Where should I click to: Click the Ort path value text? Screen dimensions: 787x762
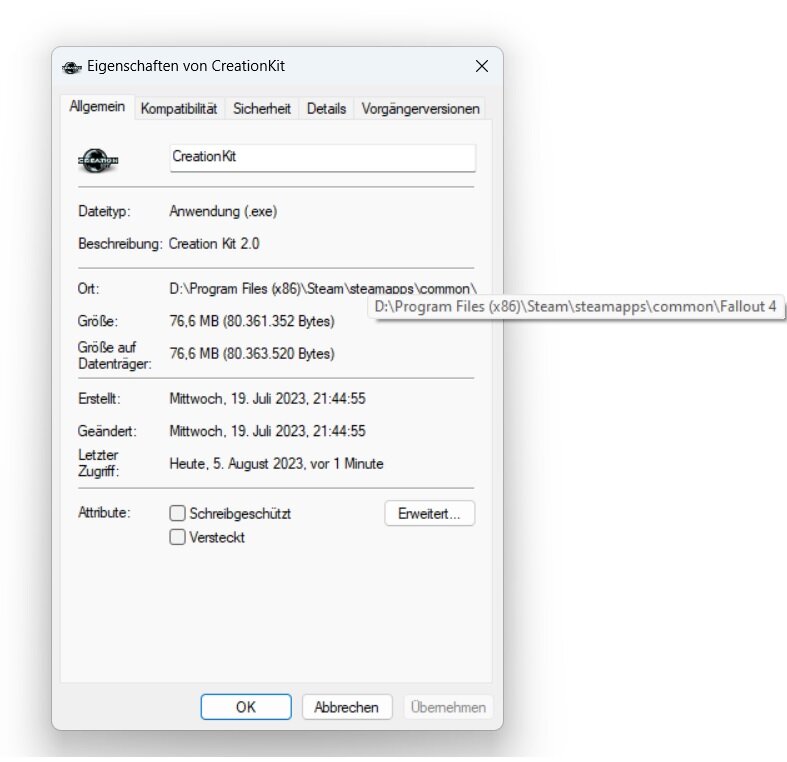323,289
